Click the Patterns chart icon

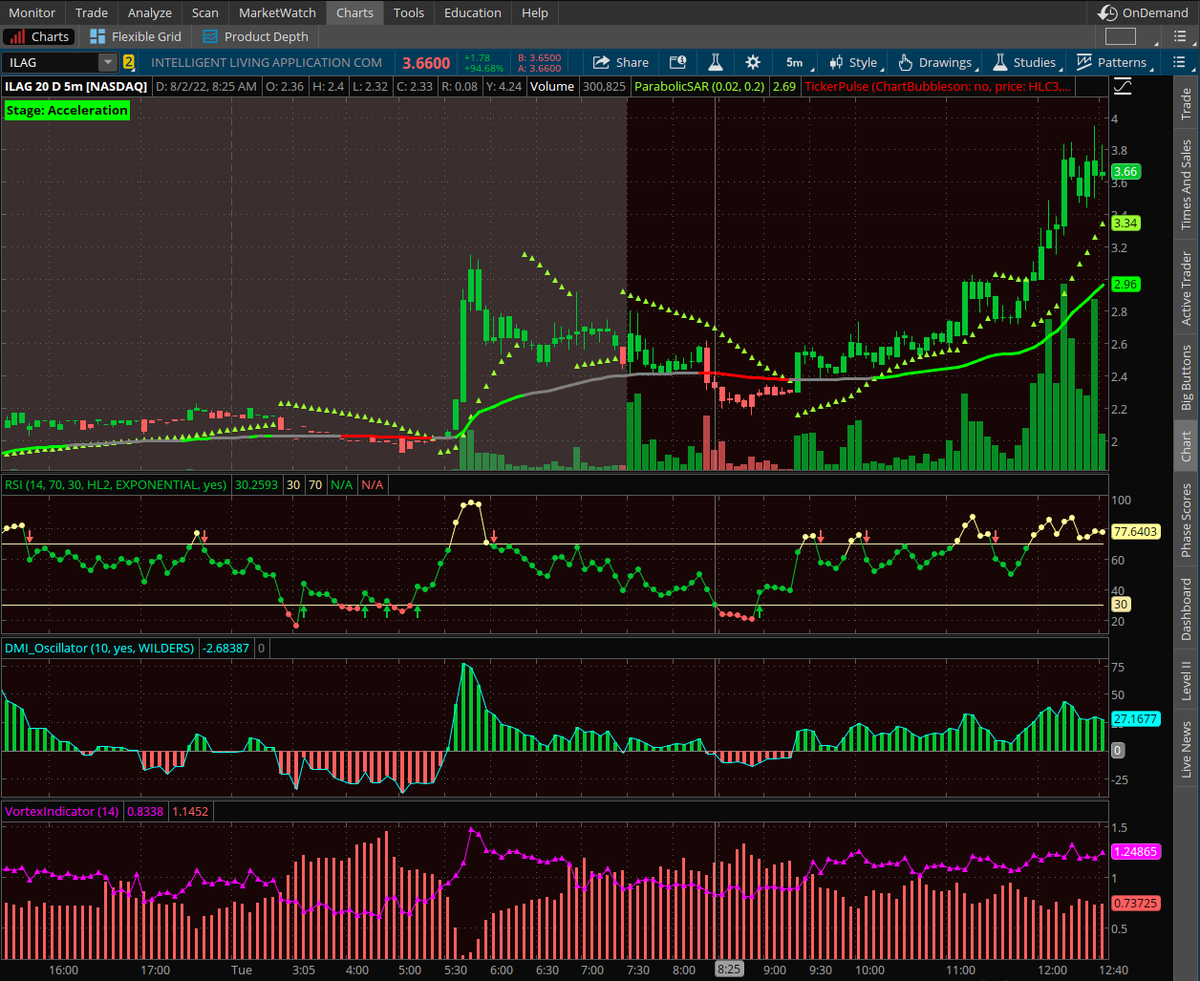[x=1084, y=62]
